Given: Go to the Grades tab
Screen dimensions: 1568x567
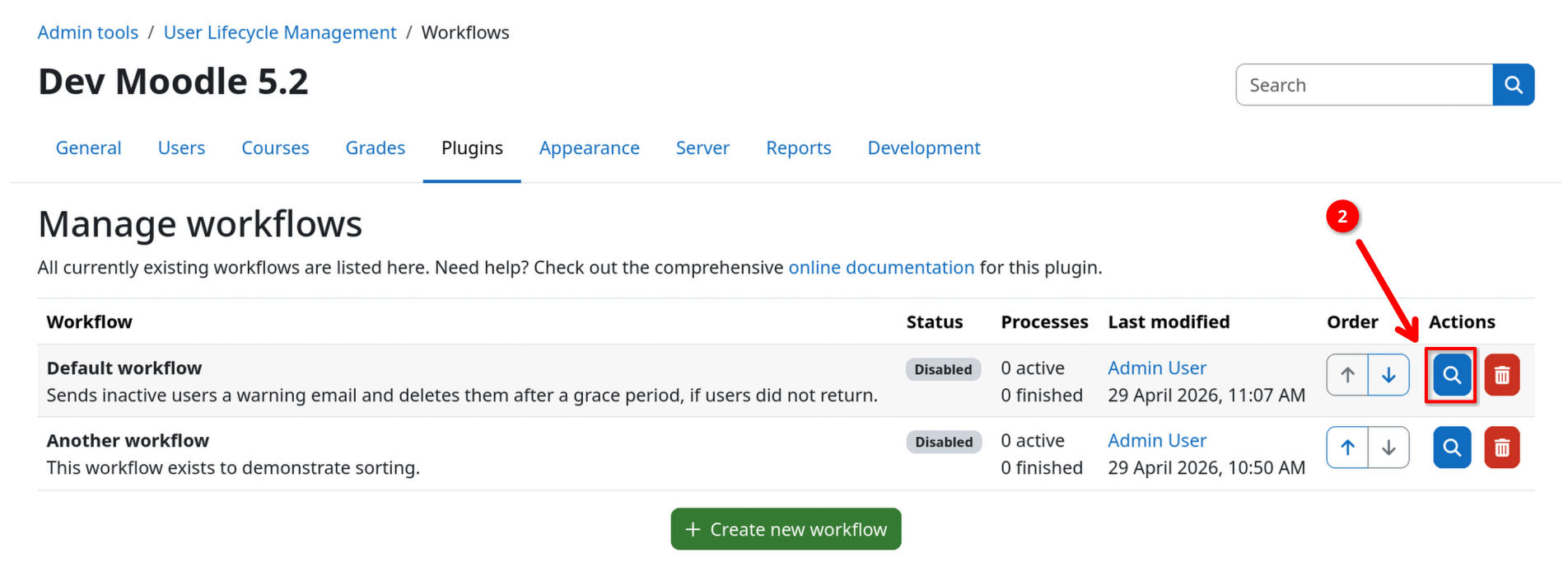Looking at the screenshot, I should tap(375, 148).
